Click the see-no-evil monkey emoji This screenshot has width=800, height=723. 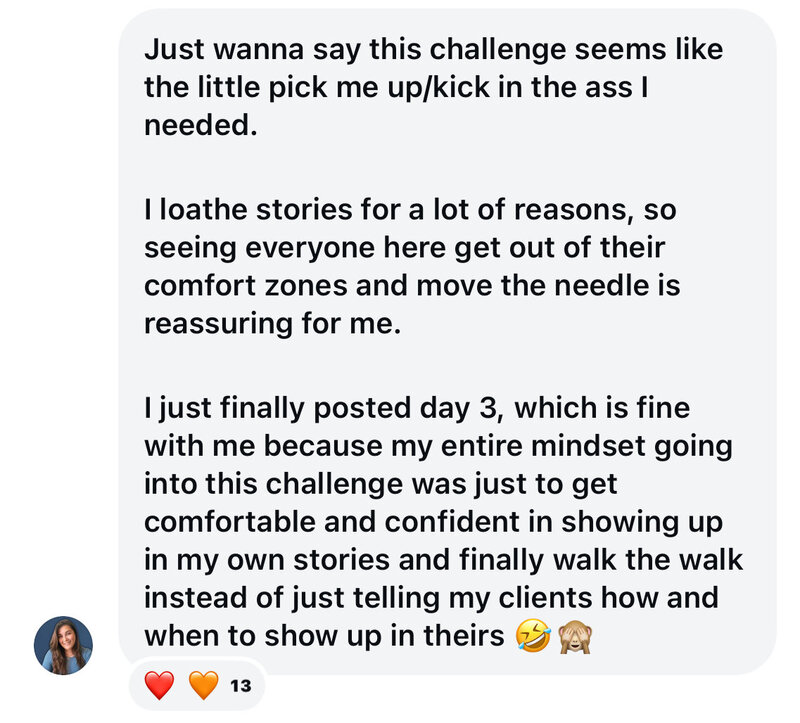pyautogui.click(x=573, y=636)
